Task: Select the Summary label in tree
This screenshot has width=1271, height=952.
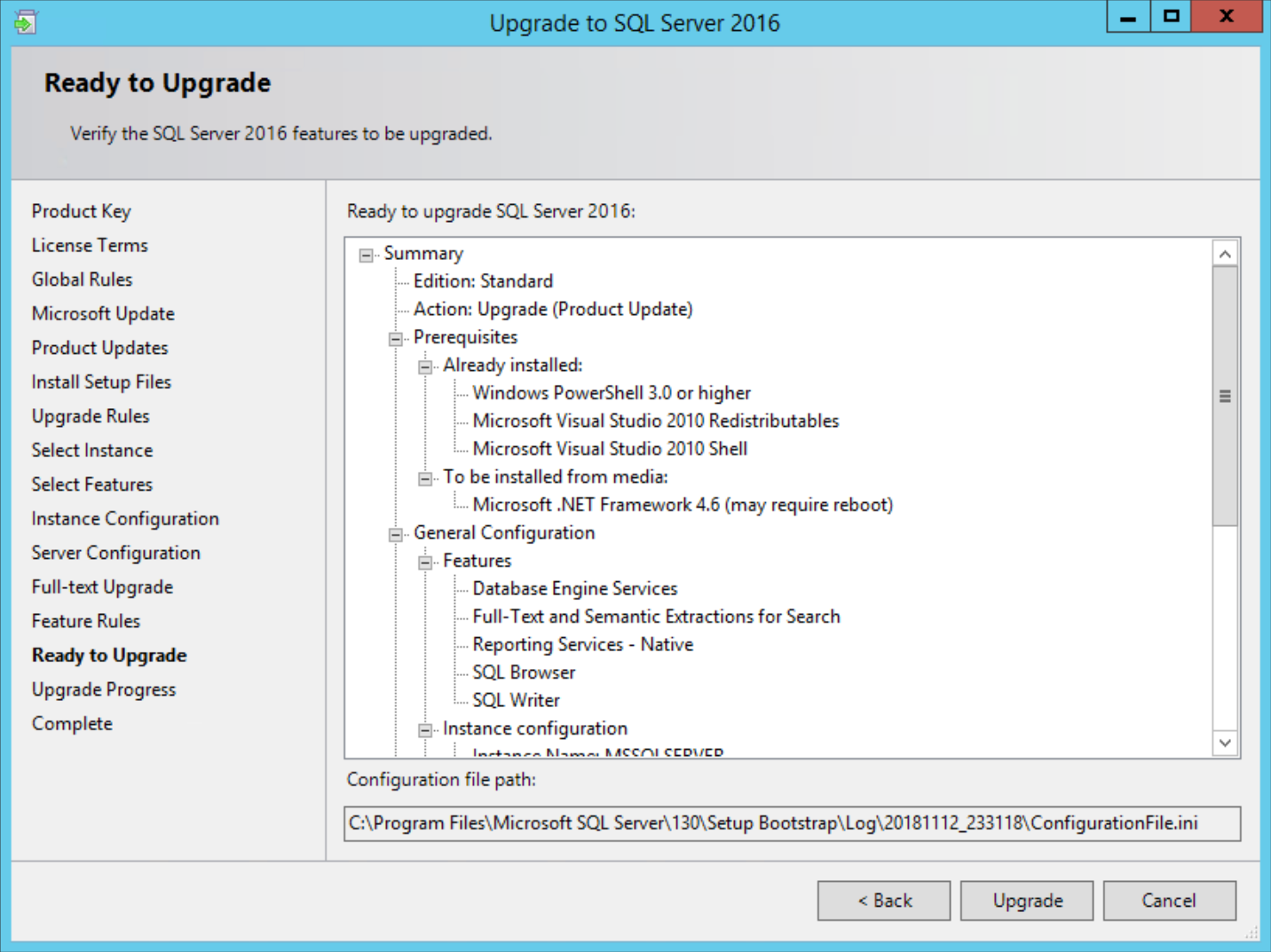Action: pyautogui.click(x=423, y=254)
